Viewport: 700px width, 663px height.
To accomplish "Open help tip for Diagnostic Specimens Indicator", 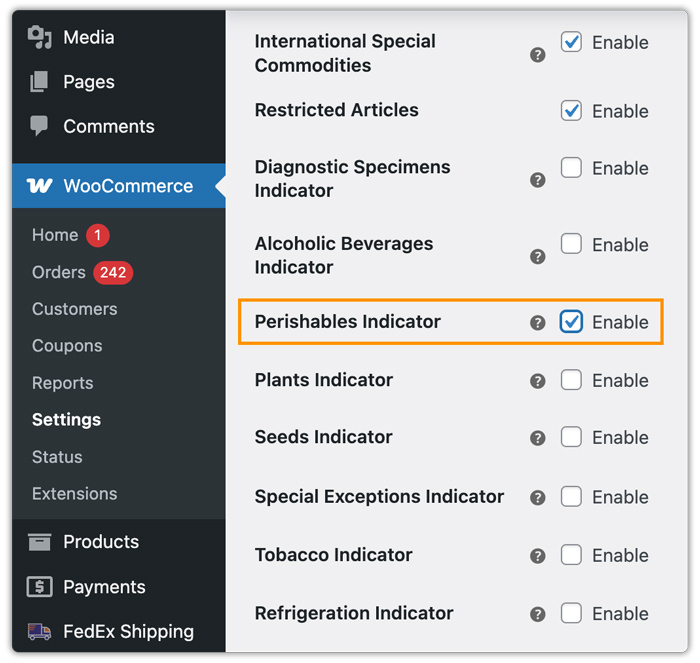I will pyautogui.click(x=538, y=180).
